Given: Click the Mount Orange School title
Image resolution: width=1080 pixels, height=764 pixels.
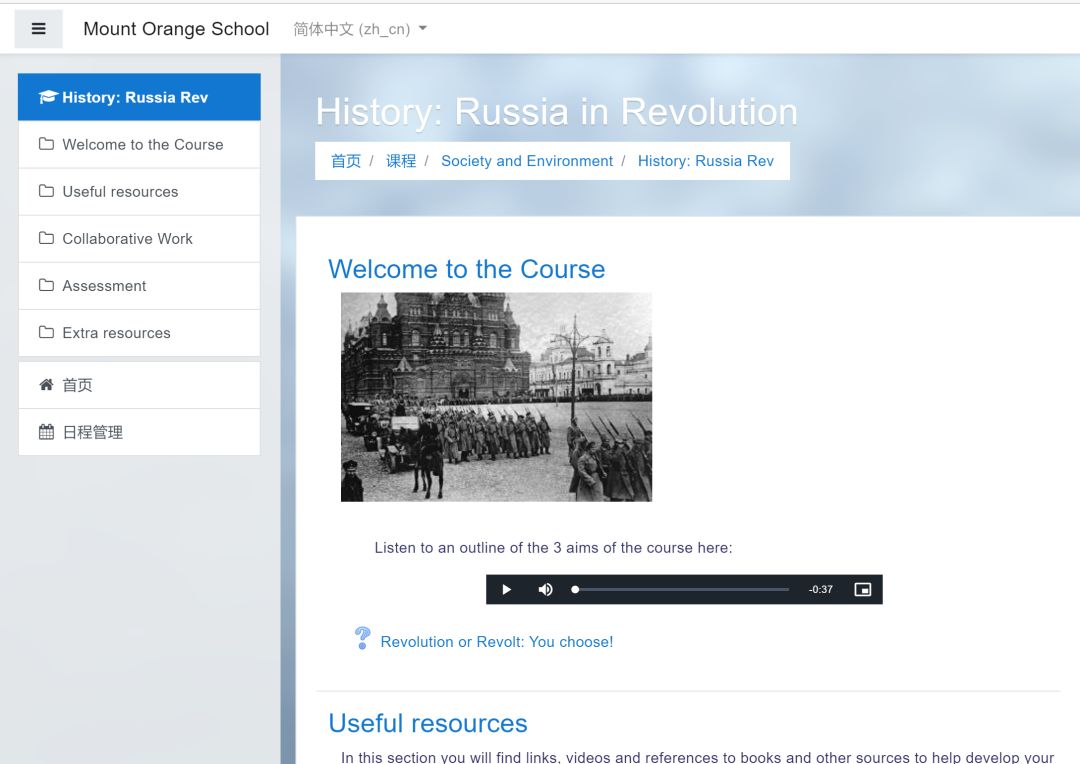Looking at the screenshot, I should tap(176, 29).
